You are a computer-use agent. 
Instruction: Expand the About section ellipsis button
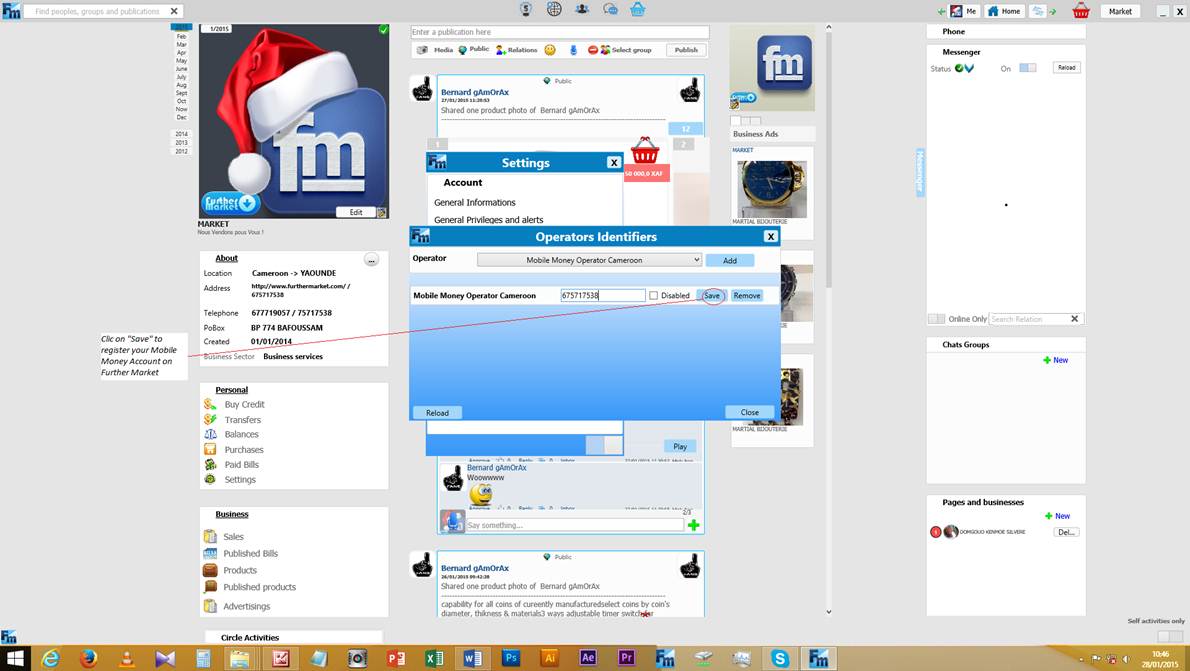pyautogui.click(x=371, y=260)
